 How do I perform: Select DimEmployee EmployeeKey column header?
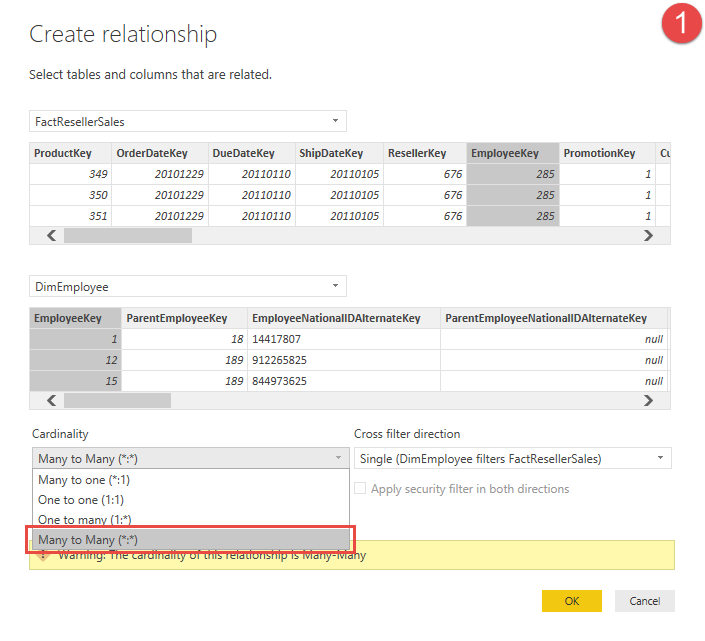point(75,318)
